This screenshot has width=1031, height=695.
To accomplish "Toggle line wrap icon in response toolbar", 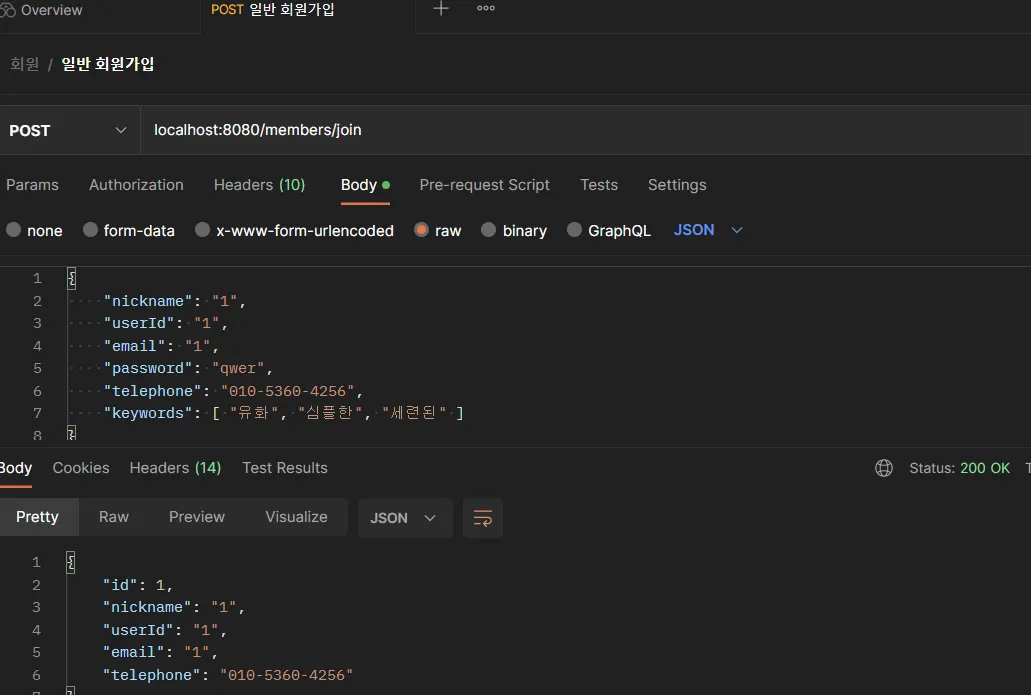I will click(483, 518).
